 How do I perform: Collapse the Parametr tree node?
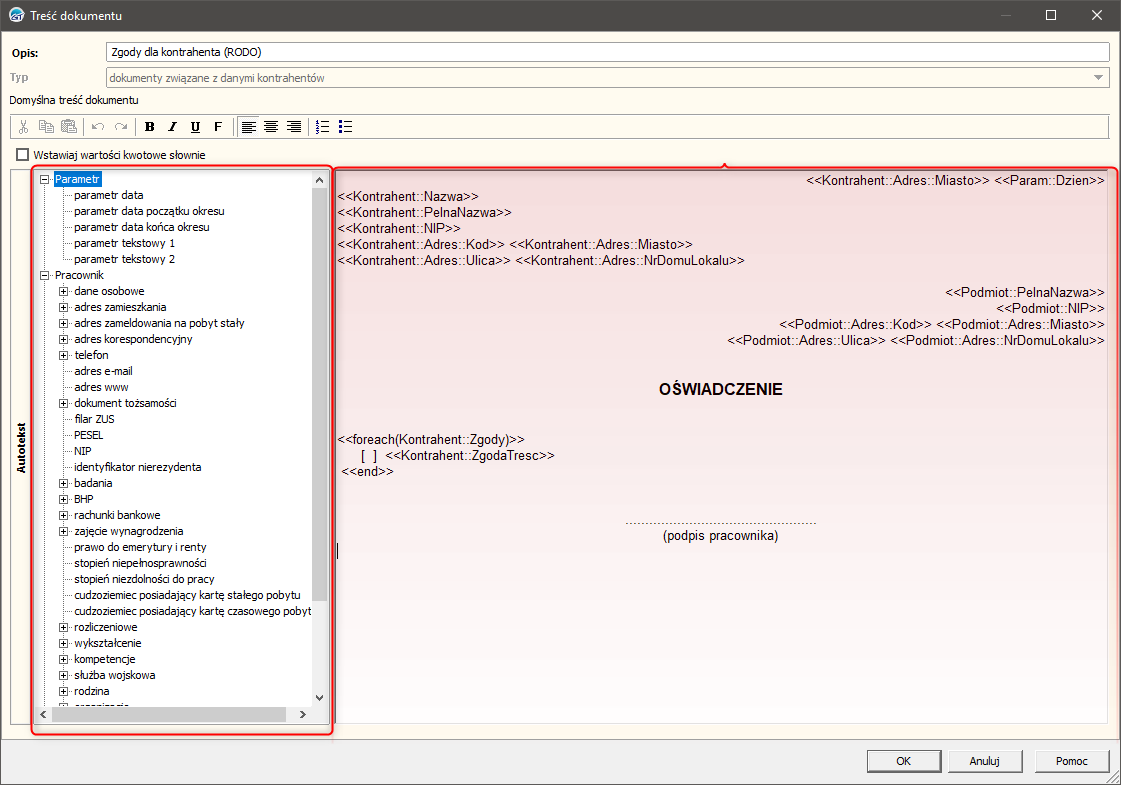[44, 179]
